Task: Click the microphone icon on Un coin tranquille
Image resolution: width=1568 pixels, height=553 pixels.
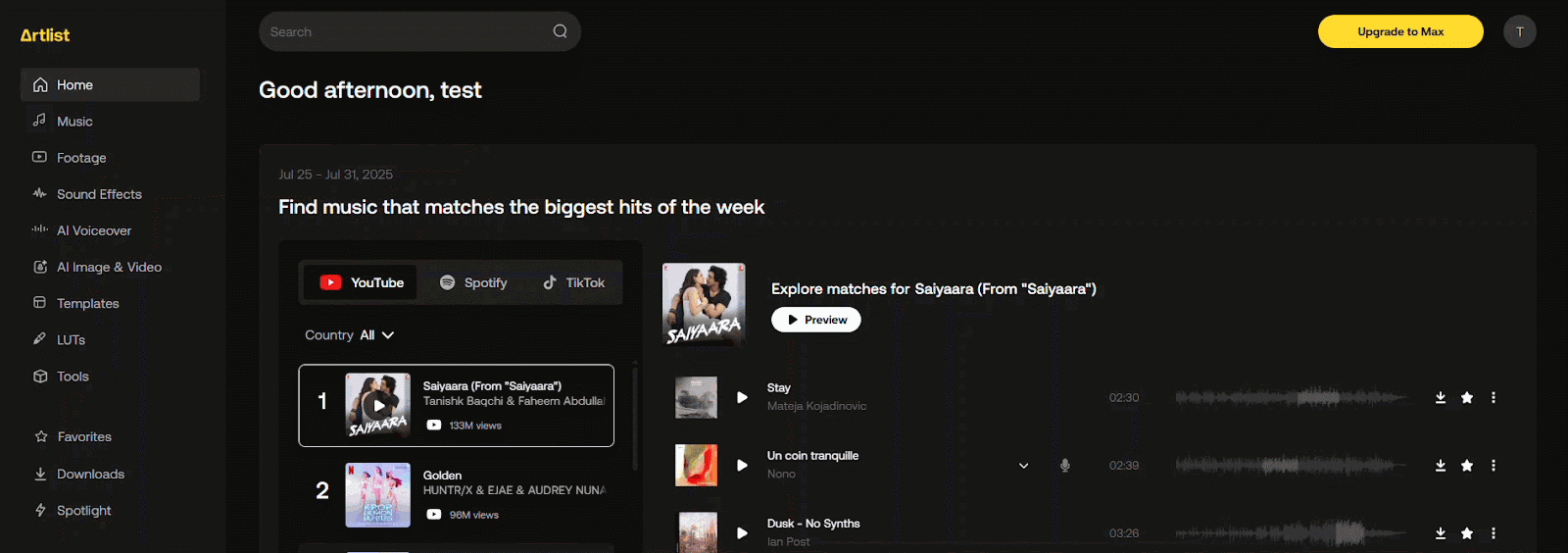Action: pos(1065,465)
